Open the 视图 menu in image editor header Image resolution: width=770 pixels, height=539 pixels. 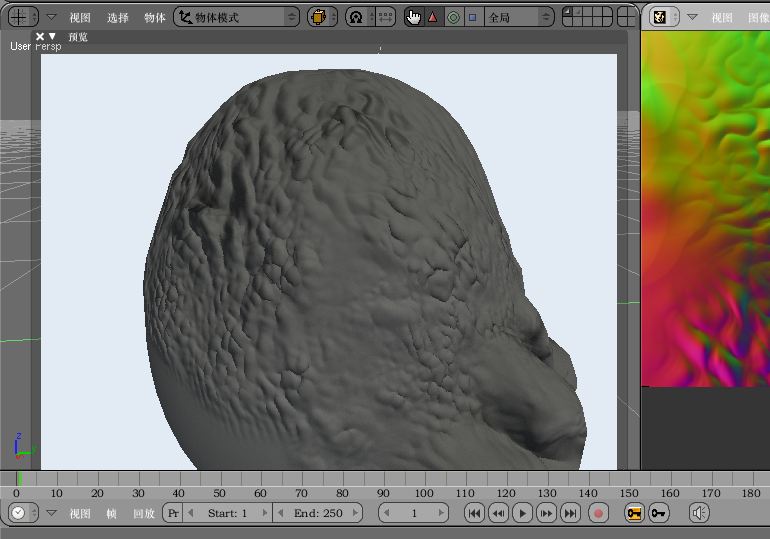pyautogui.click(x=722, y=18)
